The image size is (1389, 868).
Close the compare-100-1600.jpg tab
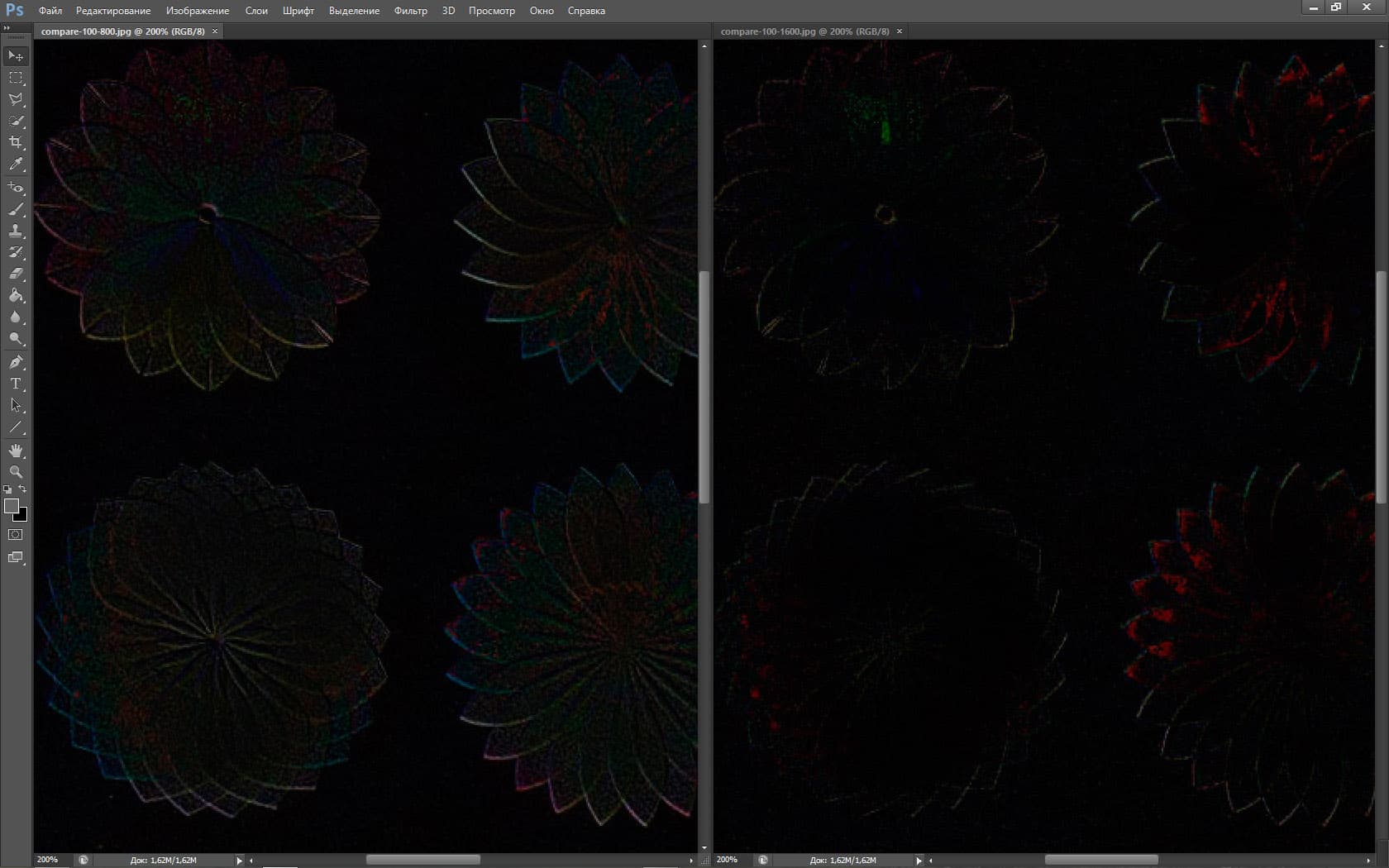point(900,31)
